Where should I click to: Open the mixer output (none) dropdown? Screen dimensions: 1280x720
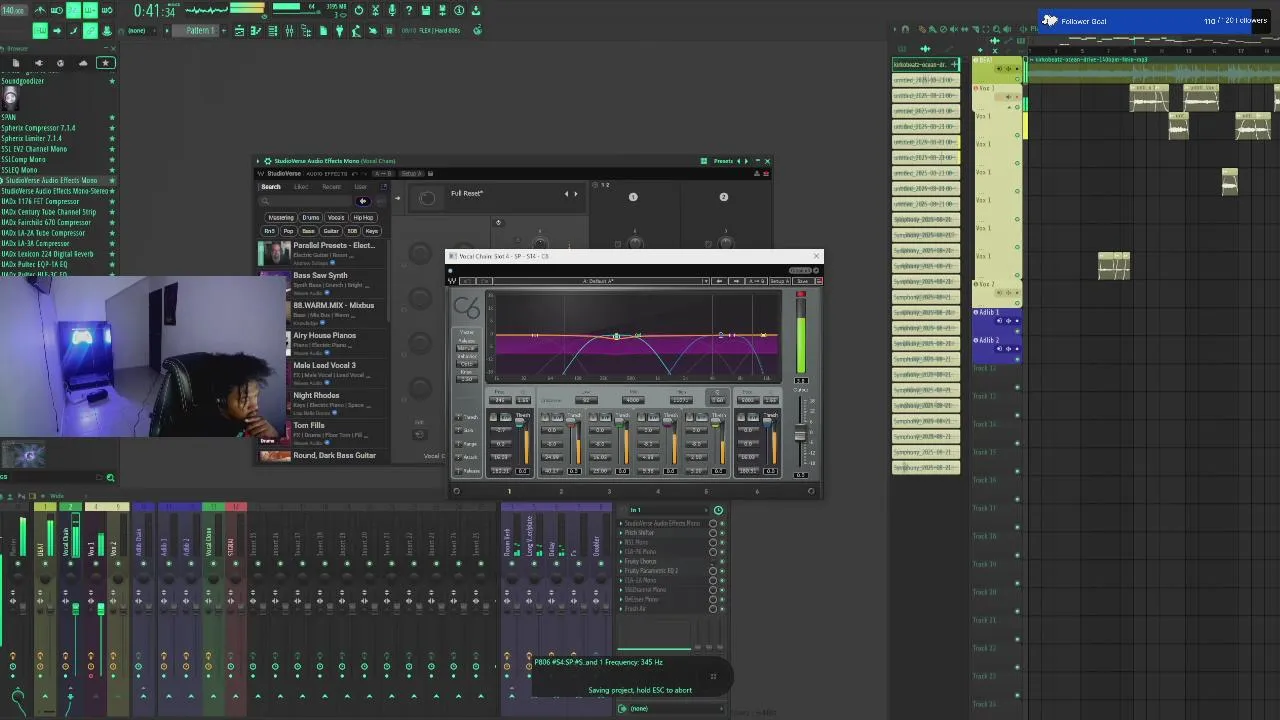[670, 708]
